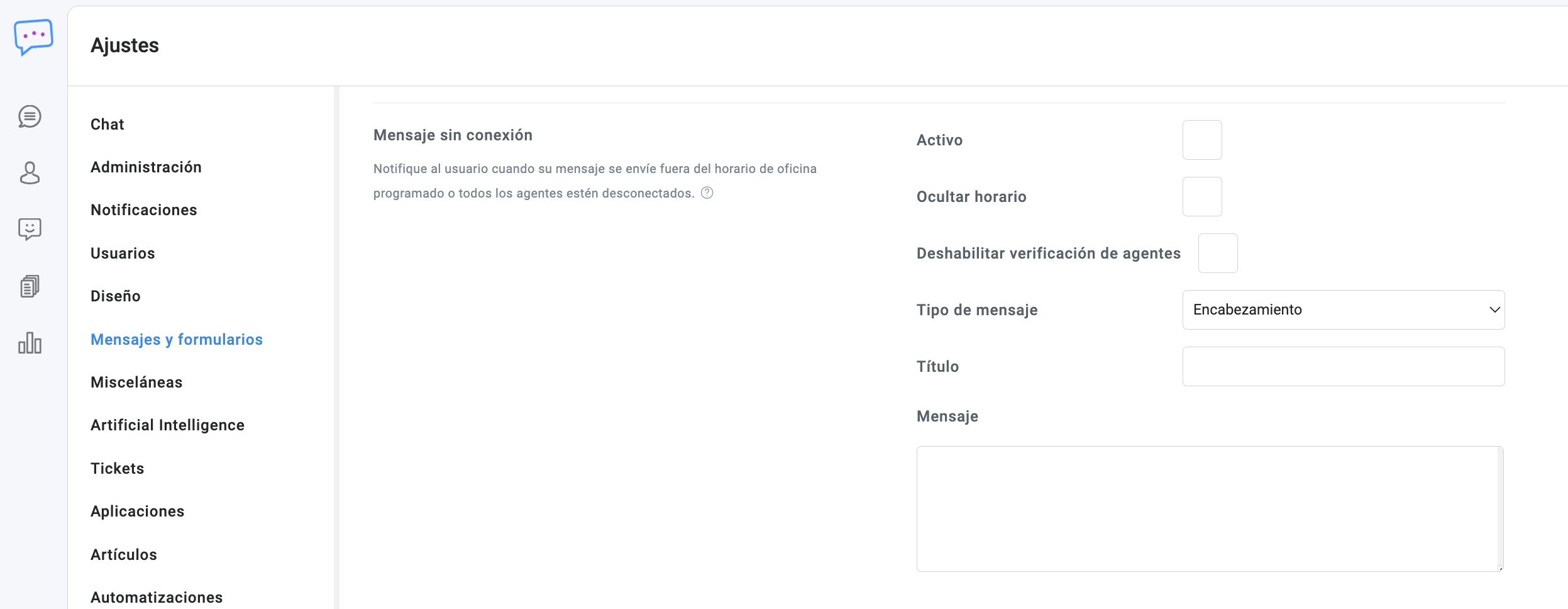Enable the Activo checkbox

[x=1201, y=140]
